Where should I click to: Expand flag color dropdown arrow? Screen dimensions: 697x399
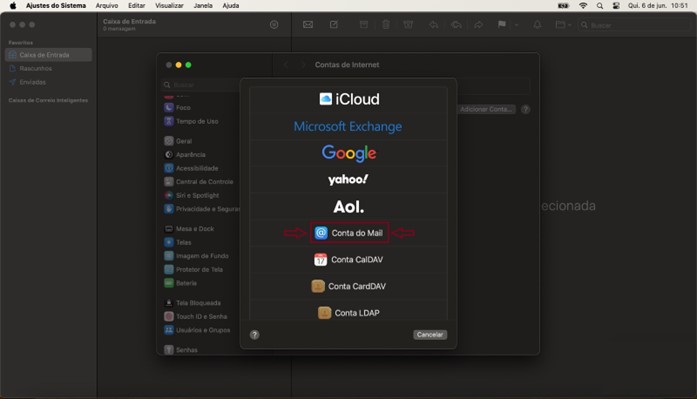[517, 25]
